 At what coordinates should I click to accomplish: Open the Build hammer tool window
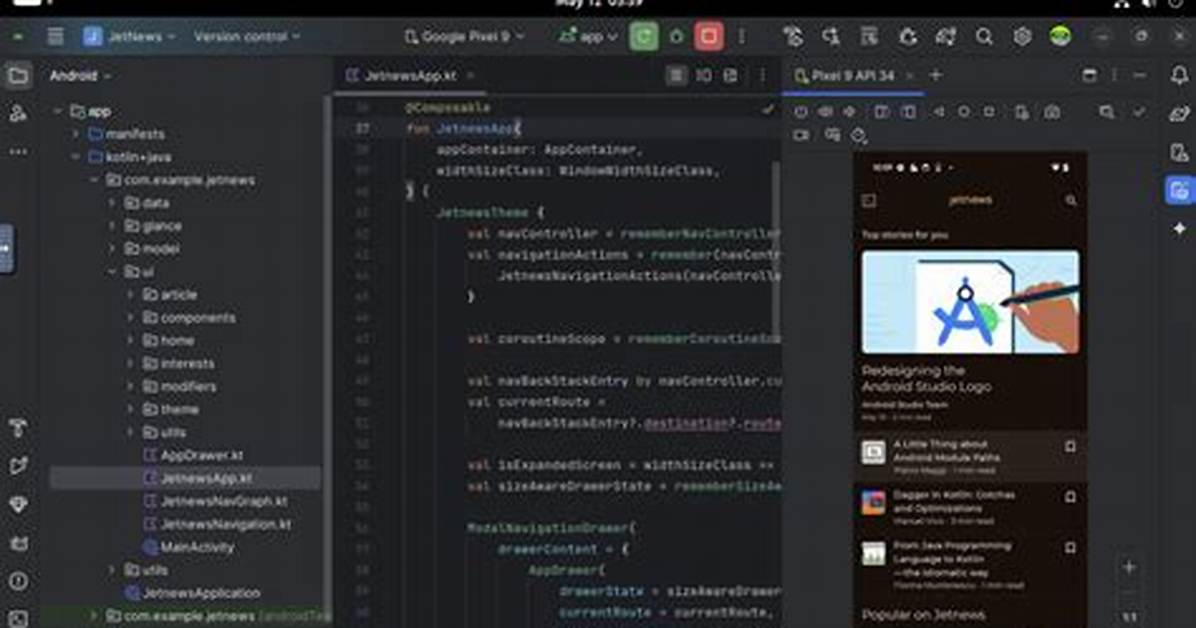tap(18, 428)
